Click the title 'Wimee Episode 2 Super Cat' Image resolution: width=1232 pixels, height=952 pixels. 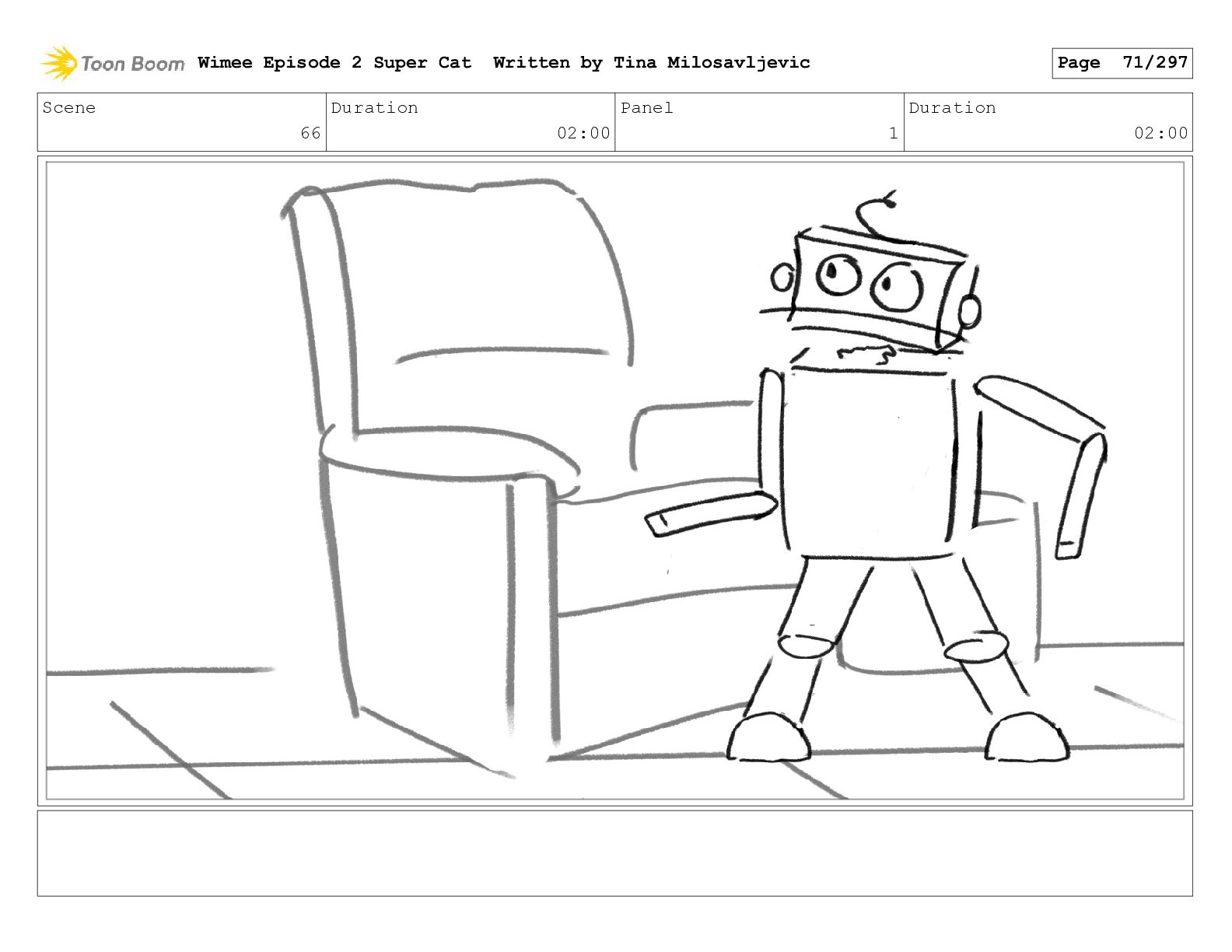334,62
